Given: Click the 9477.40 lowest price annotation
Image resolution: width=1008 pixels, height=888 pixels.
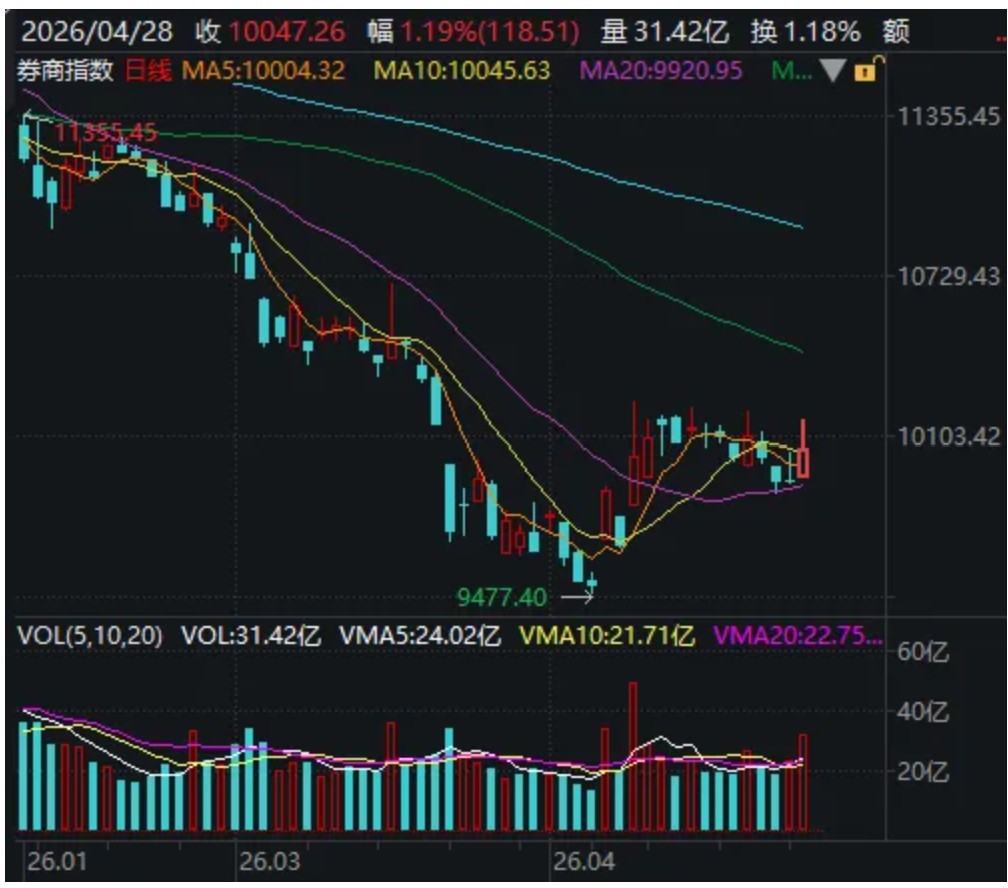Looking at the screenshot, I should point(502,597).
